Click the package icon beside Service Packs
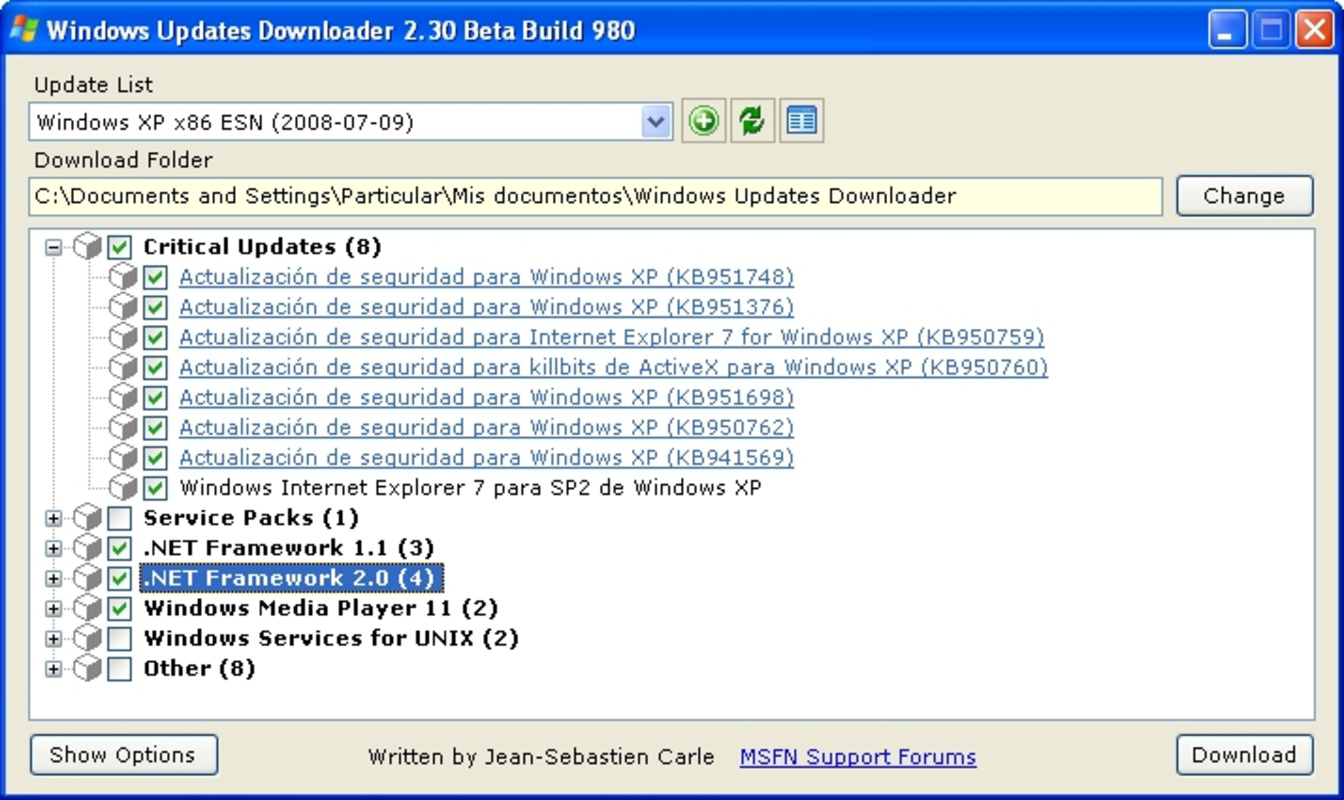 coord(88,518)
